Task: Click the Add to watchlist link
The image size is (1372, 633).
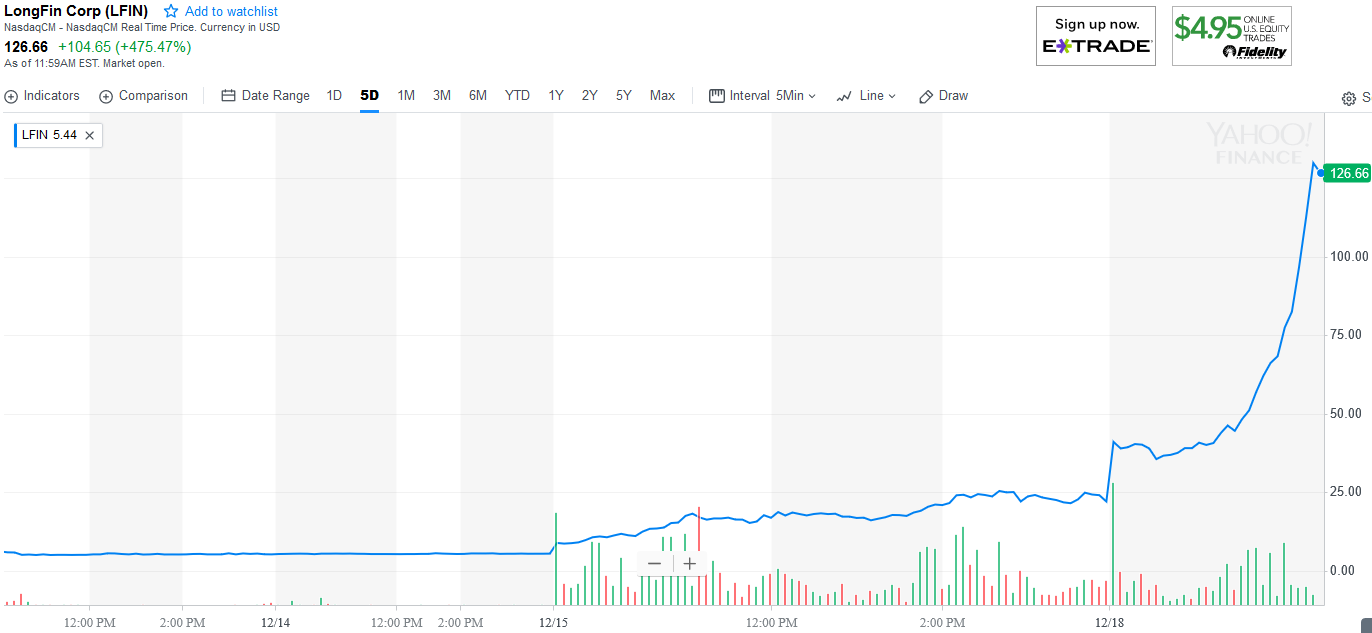Action: pos(231,11)
